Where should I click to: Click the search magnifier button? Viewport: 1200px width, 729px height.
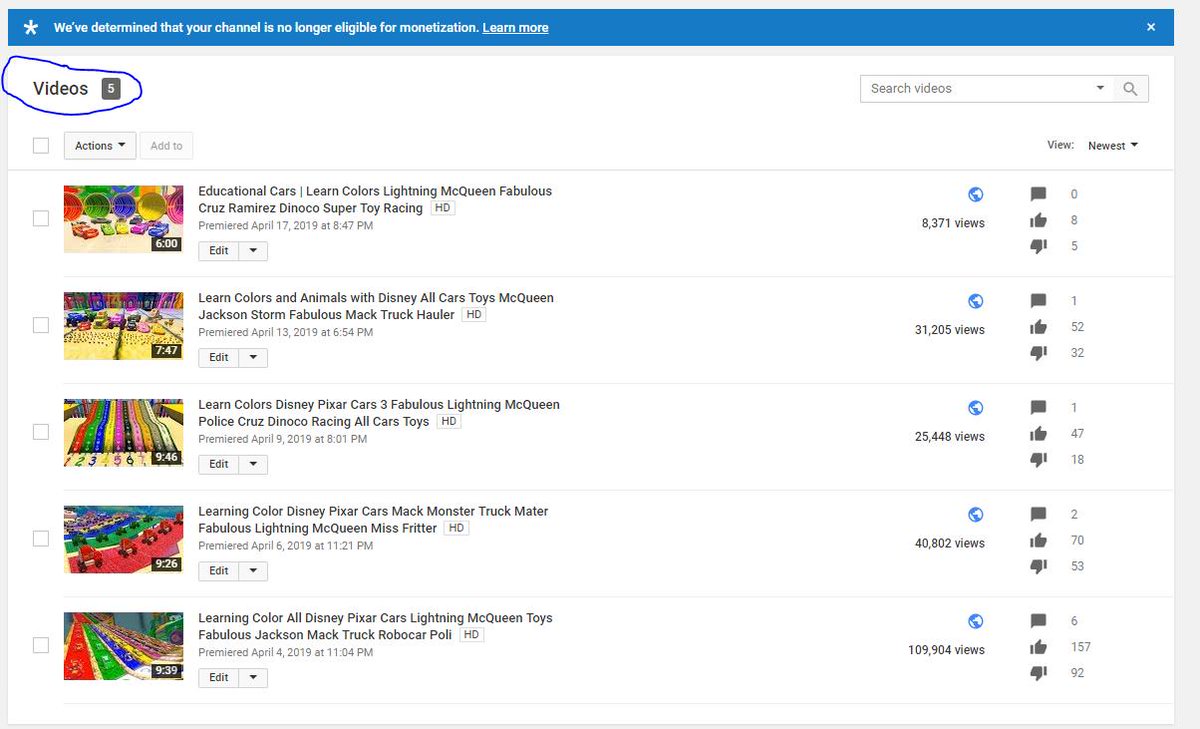[1130, 88]
